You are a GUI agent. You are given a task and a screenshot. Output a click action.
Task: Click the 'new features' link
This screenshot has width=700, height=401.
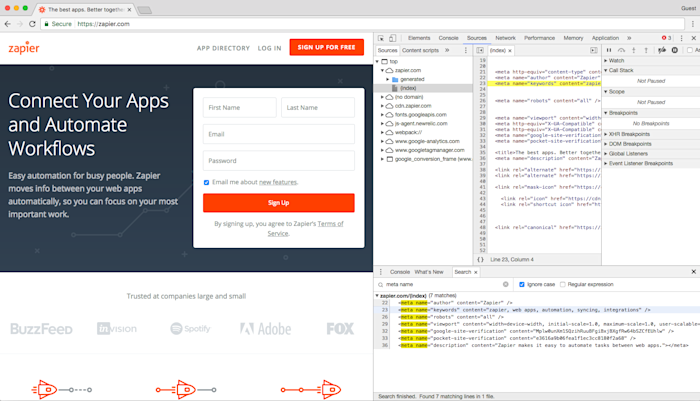[278, 182]
